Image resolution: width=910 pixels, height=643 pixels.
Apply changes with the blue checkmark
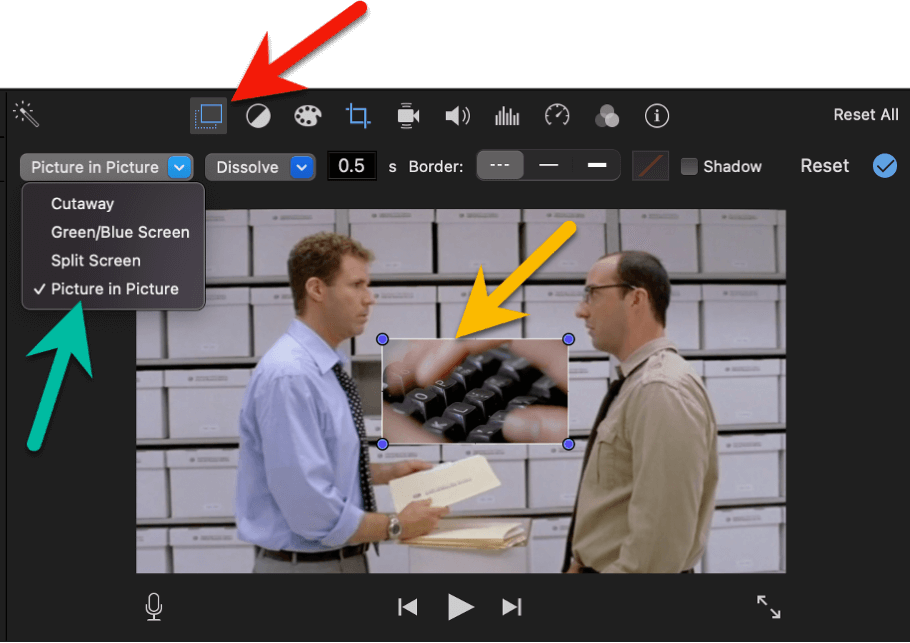[885, 166]
